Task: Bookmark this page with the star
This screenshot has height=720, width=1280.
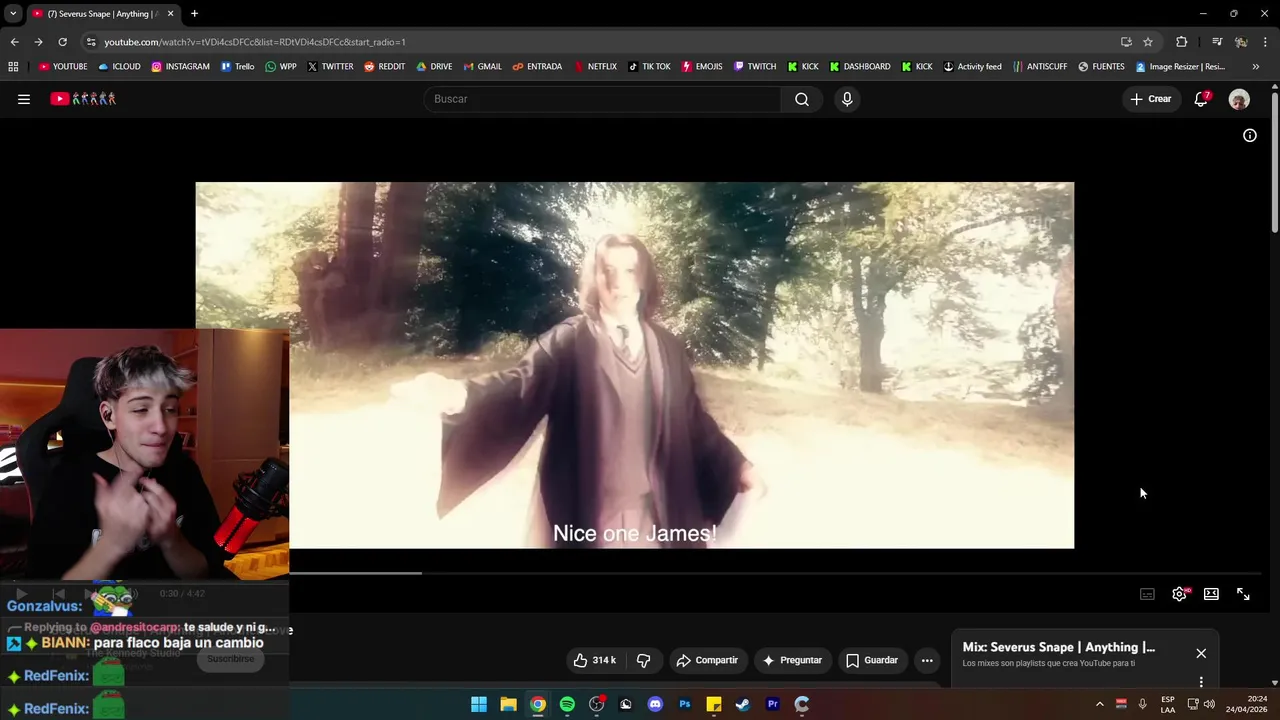Action: (x=1148, y=42)
